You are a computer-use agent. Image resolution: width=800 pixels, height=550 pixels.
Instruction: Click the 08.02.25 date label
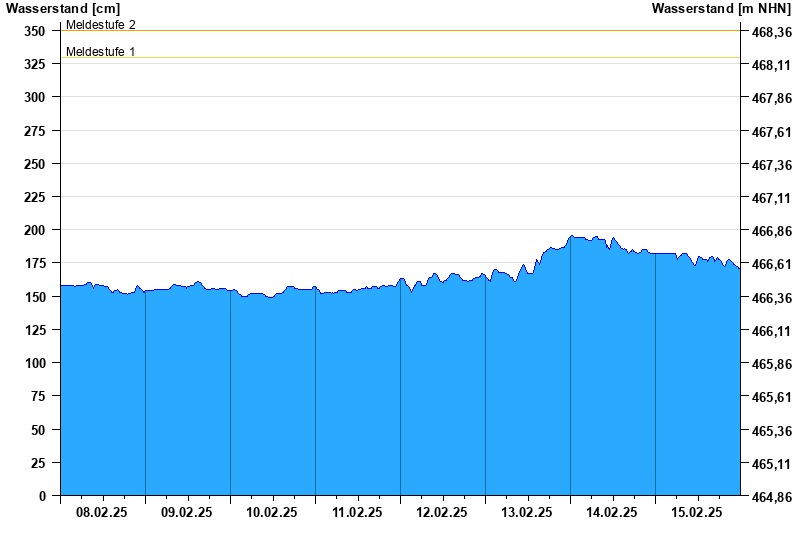[102, 512]
